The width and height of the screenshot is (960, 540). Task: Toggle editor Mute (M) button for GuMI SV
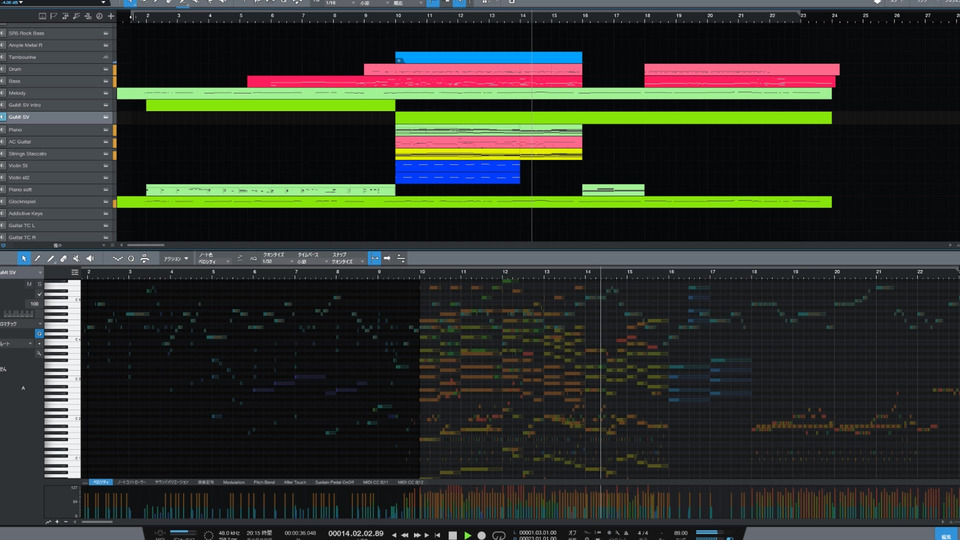(x=28, y=284)
